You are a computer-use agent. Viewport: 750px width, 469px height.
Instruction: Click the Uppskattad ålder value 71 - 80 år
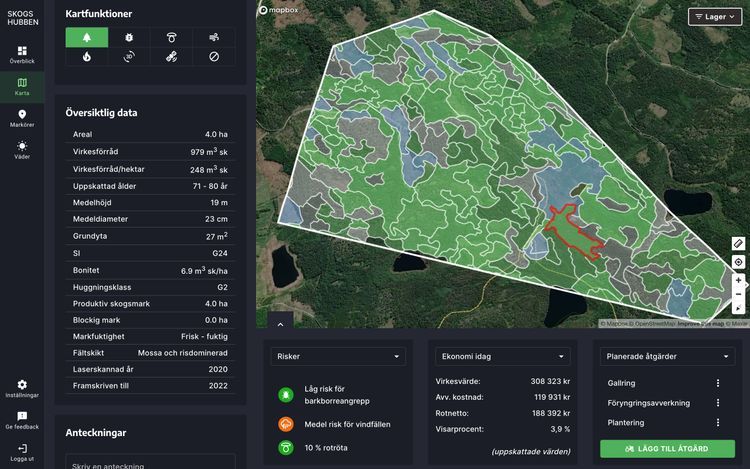(x=210, y=186)
